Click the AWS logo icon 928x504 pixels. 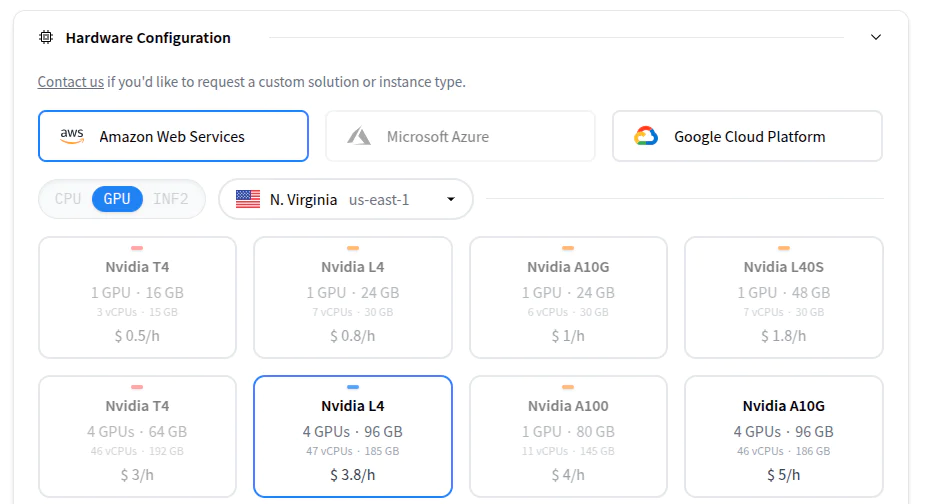(71, 136)
